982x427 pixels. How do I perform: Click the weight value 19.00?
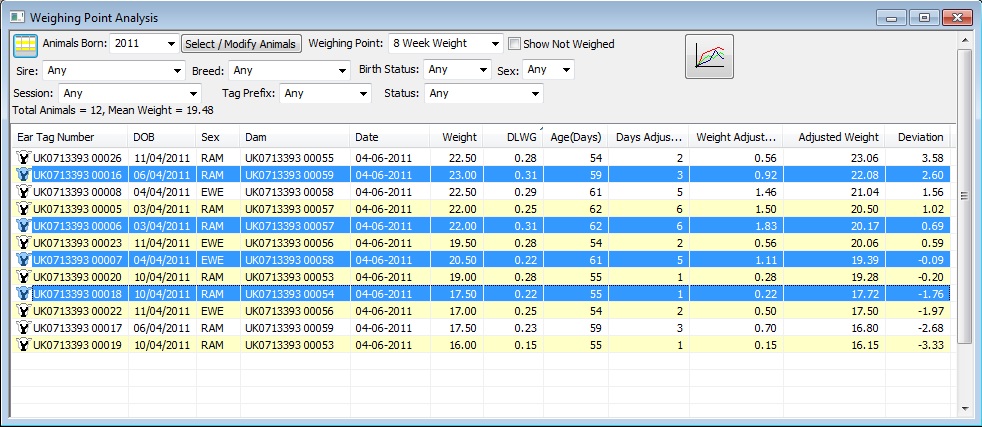click(x=462, y=276)
